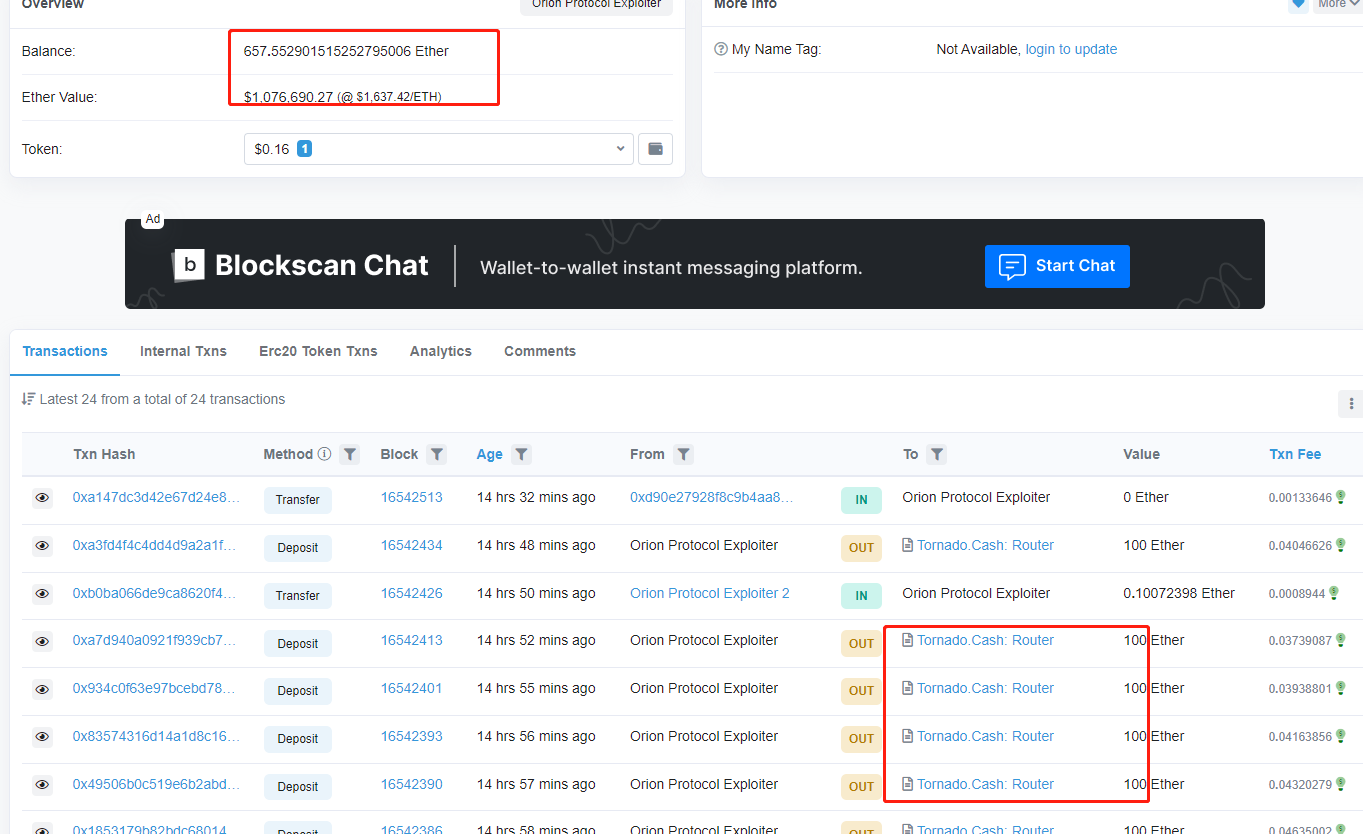Screen dimensions: 1363x834
Task: Open block 16542513 link
Action: [411, 497]
